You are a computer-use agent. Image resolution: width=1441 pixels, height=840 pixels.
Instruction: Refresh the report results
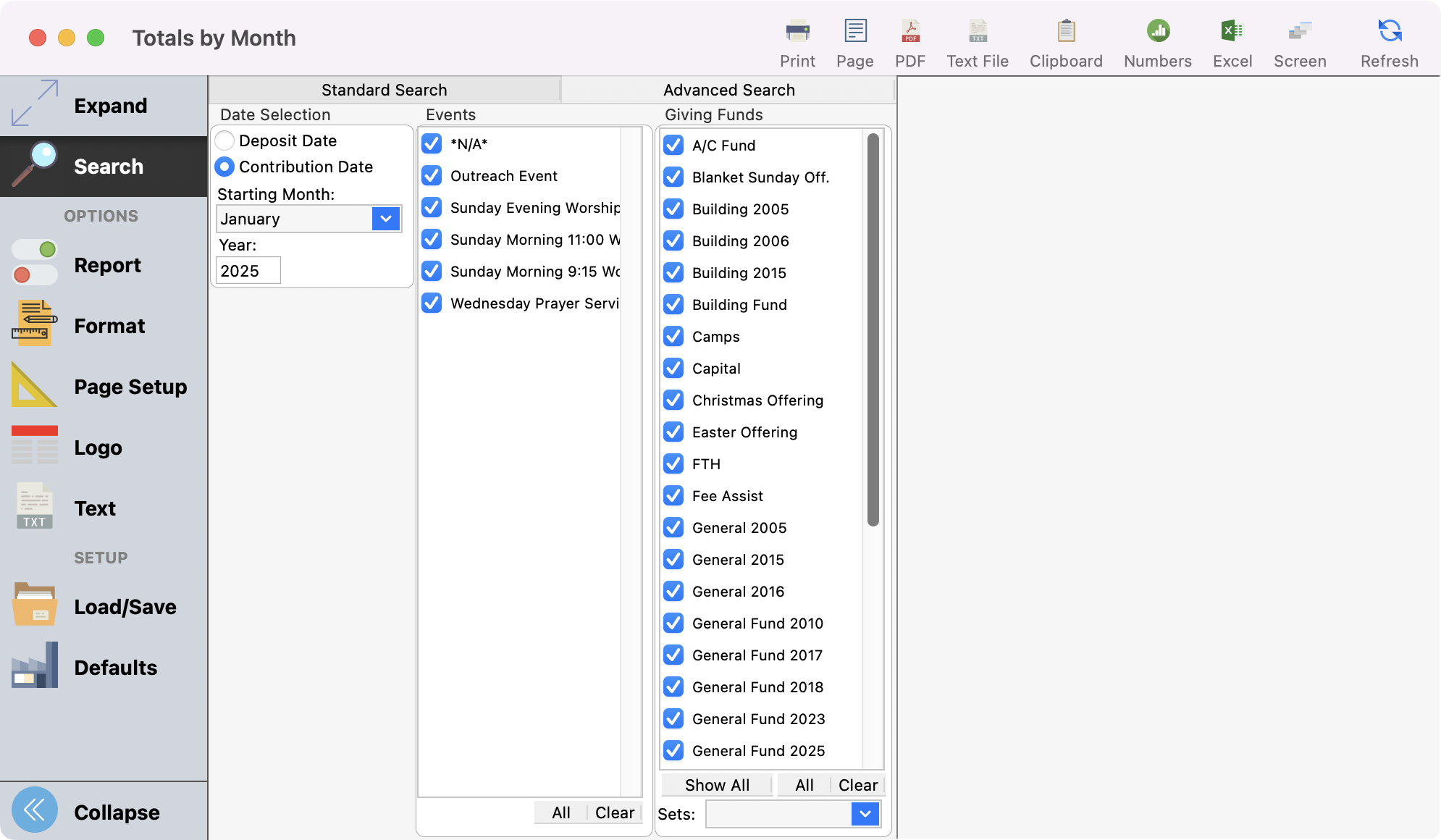[x=1389, y=32]
